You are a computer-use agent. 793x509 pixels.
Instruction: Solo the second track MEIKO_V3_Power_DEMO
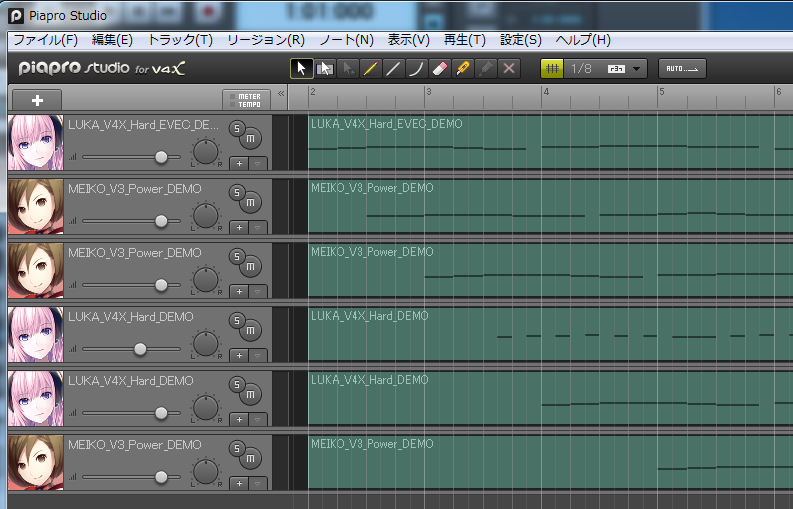[236, 192]
